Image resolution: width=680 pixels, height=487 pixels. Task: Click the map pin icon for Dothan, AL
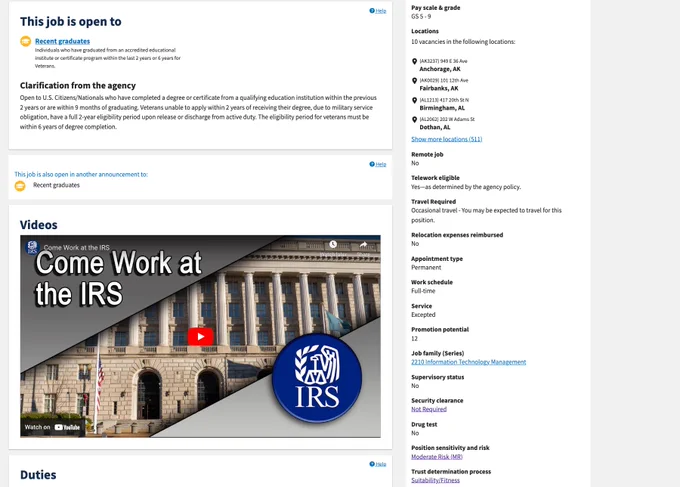click(415, 120)
